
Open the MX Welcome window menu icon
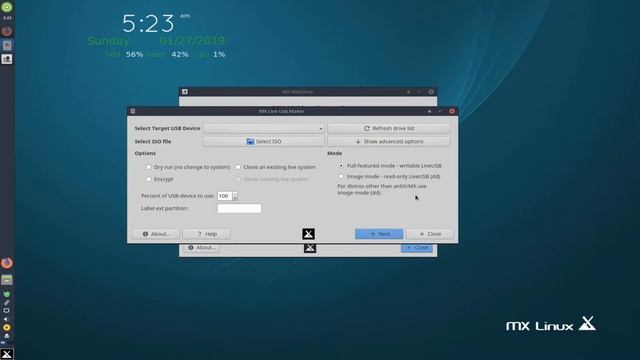(x=184, y=92)
